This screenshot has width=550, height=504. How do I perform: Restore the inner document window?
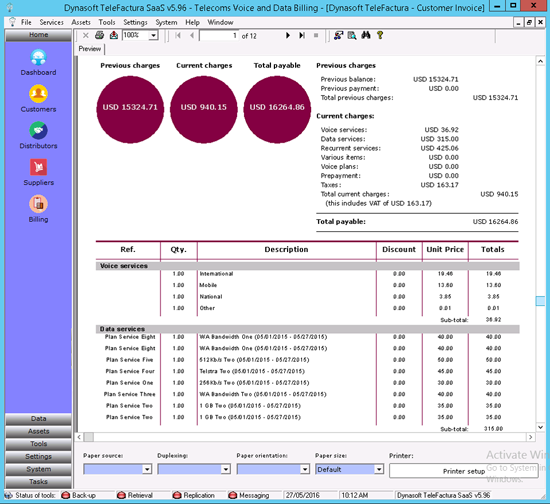529,22
